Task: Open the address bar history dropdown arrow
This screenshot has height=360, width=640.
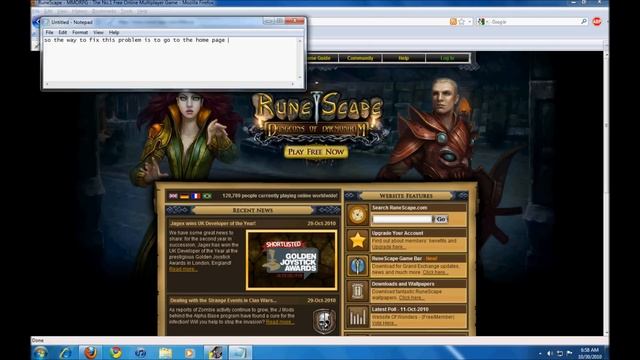Action: coord(470,22)
